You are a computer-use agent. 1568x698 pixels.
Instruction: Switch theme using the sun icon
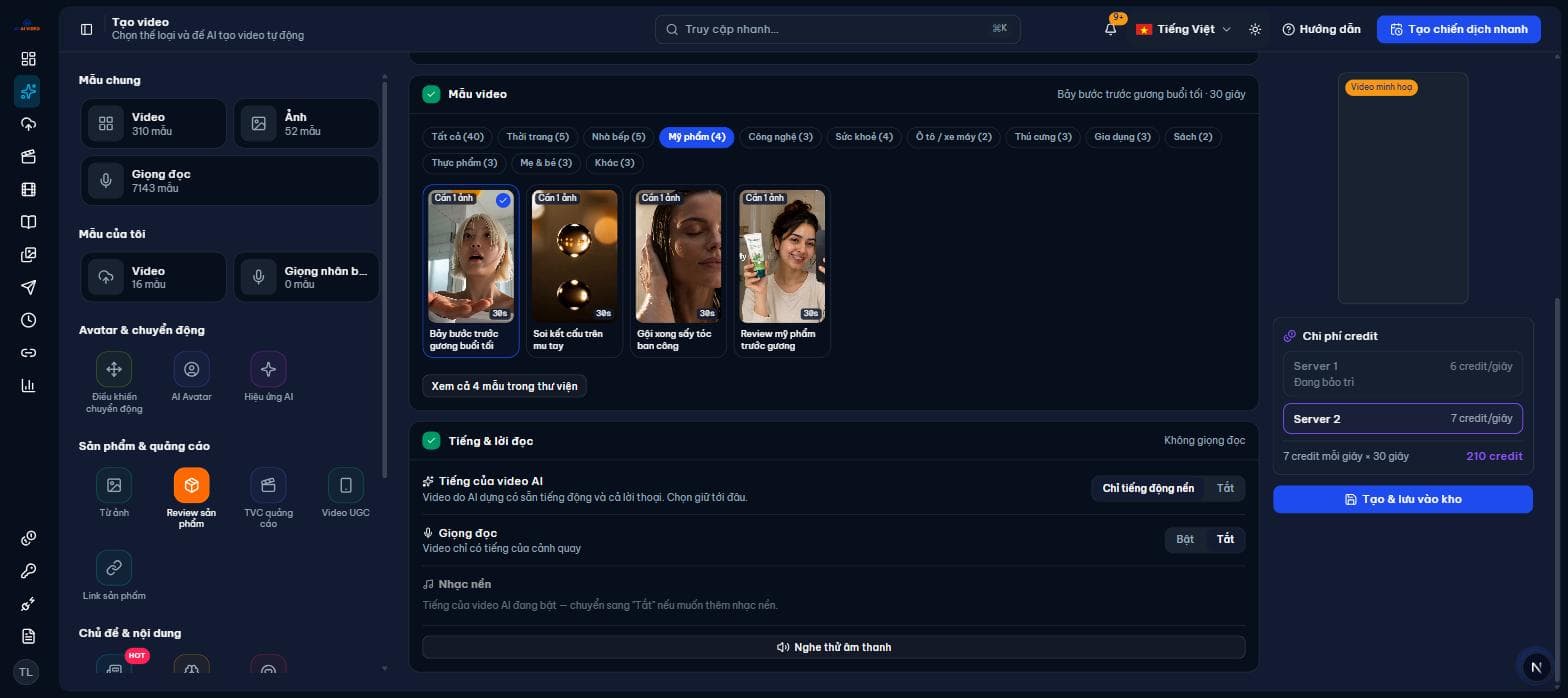click(x=1255, y=29)
